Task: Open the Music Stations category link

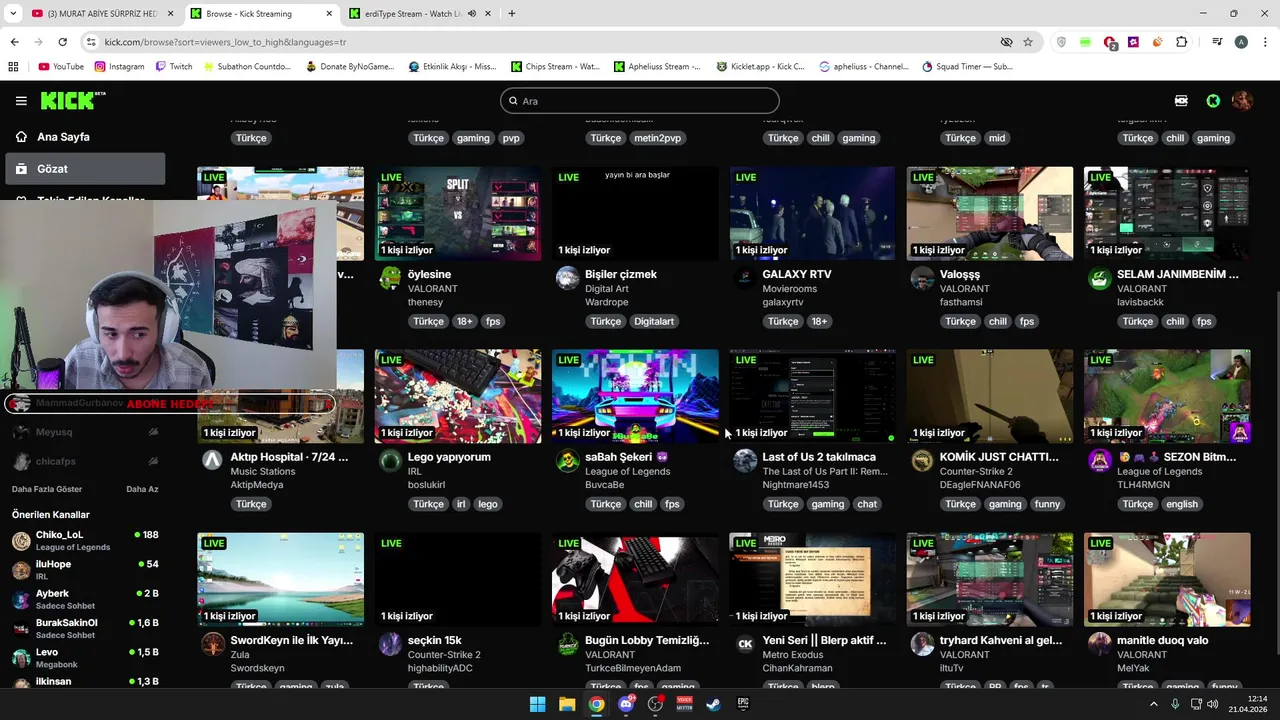Action: pos(263,471)
